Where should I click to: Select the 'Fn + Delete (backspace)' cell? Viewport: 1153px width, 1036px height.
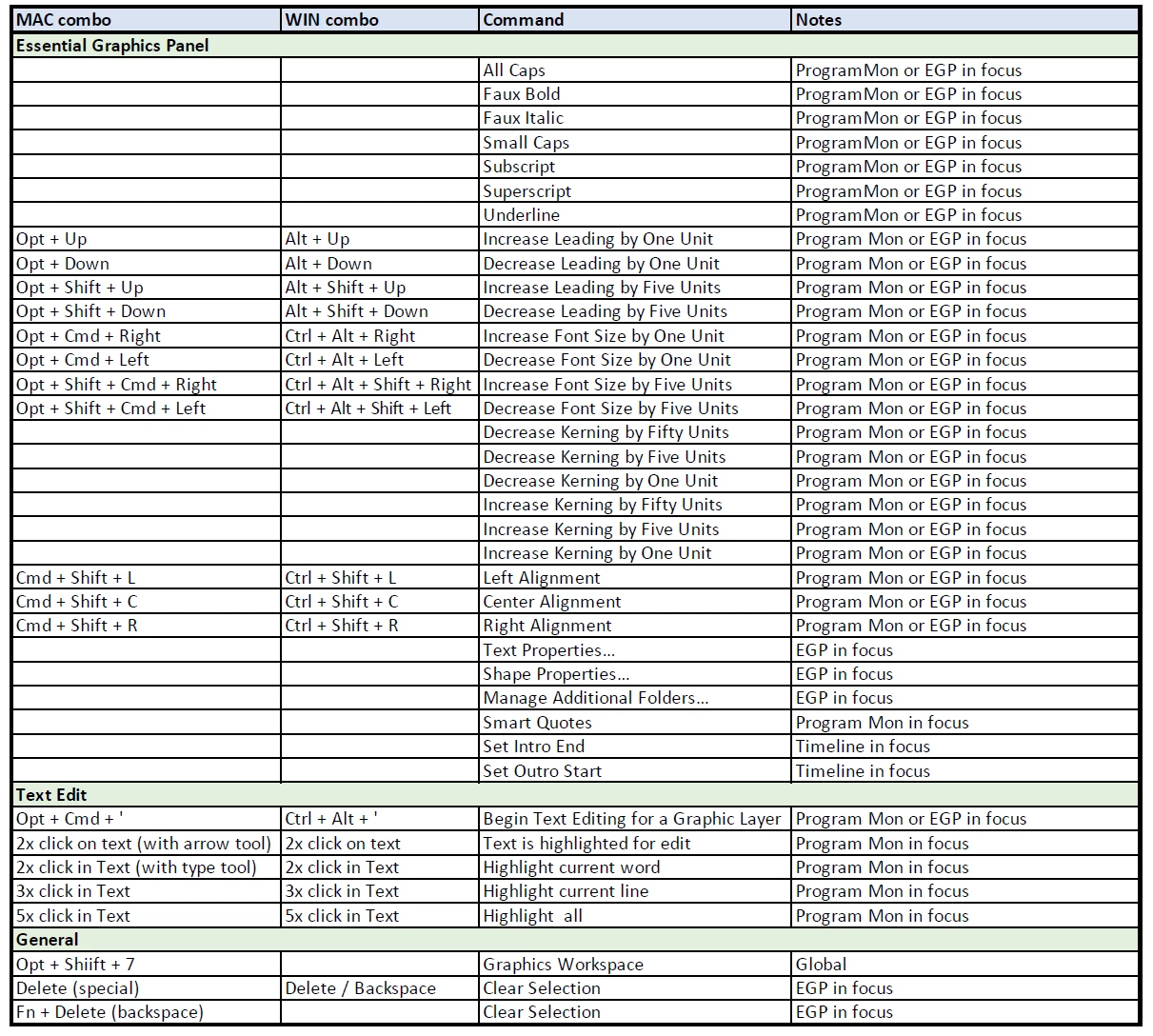pos(147,1012)
